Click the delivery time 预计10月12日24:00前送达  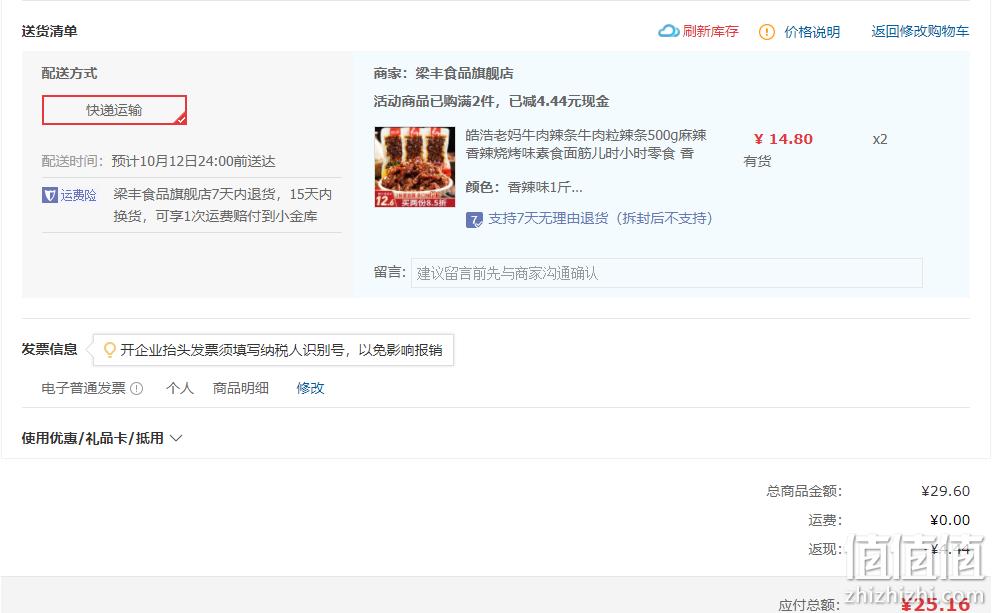tap(193, 161)
